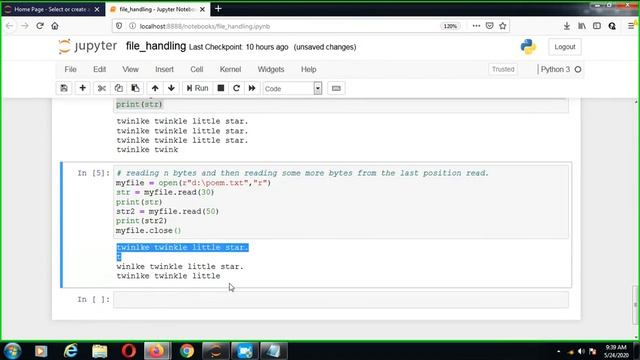Open the File menu
The height and width of the screenshot is (360, 640).
70,69
